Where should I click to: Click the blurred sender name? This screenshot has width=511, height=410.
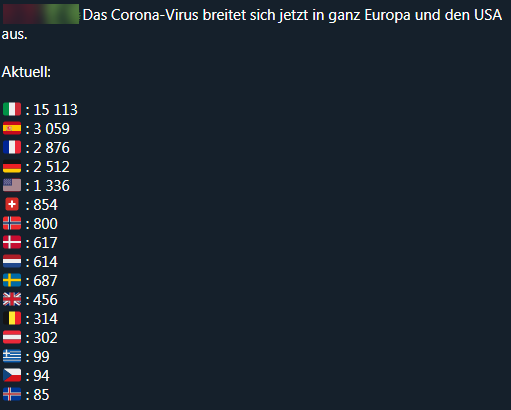click(x=41, y=14)
